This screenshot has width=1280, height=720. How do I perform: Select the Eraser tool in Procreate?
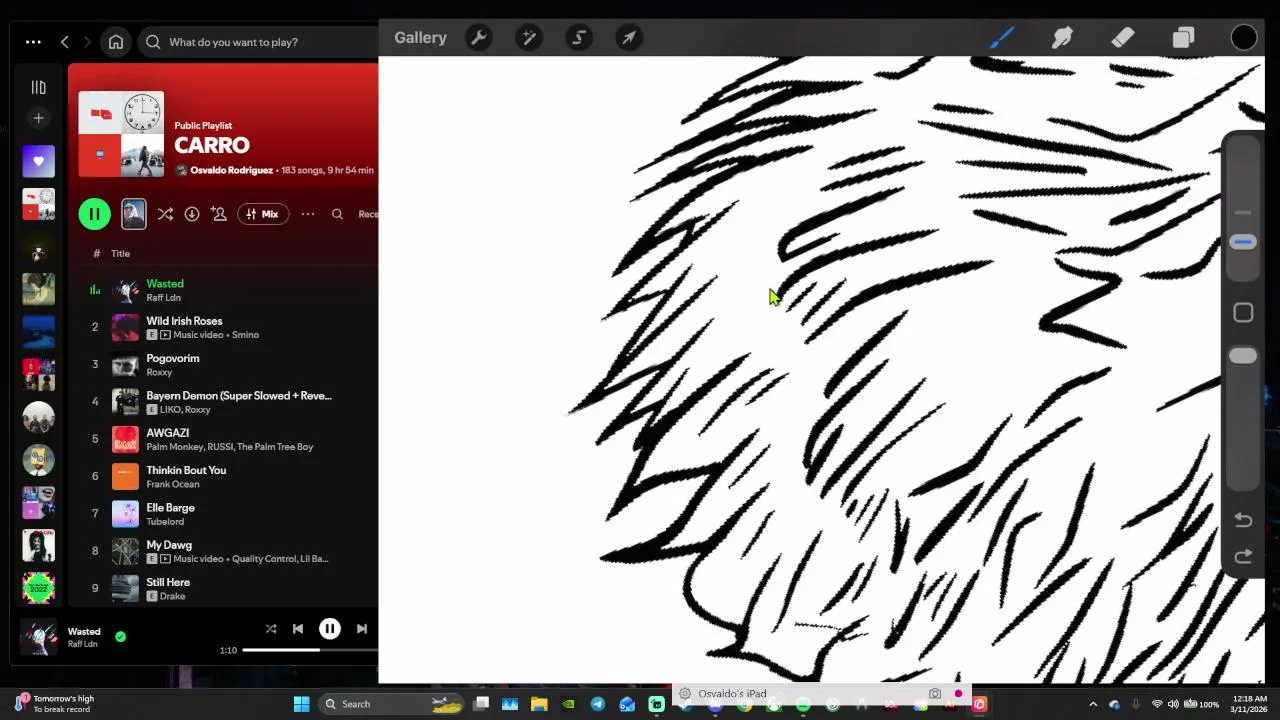click(1122, 38)
